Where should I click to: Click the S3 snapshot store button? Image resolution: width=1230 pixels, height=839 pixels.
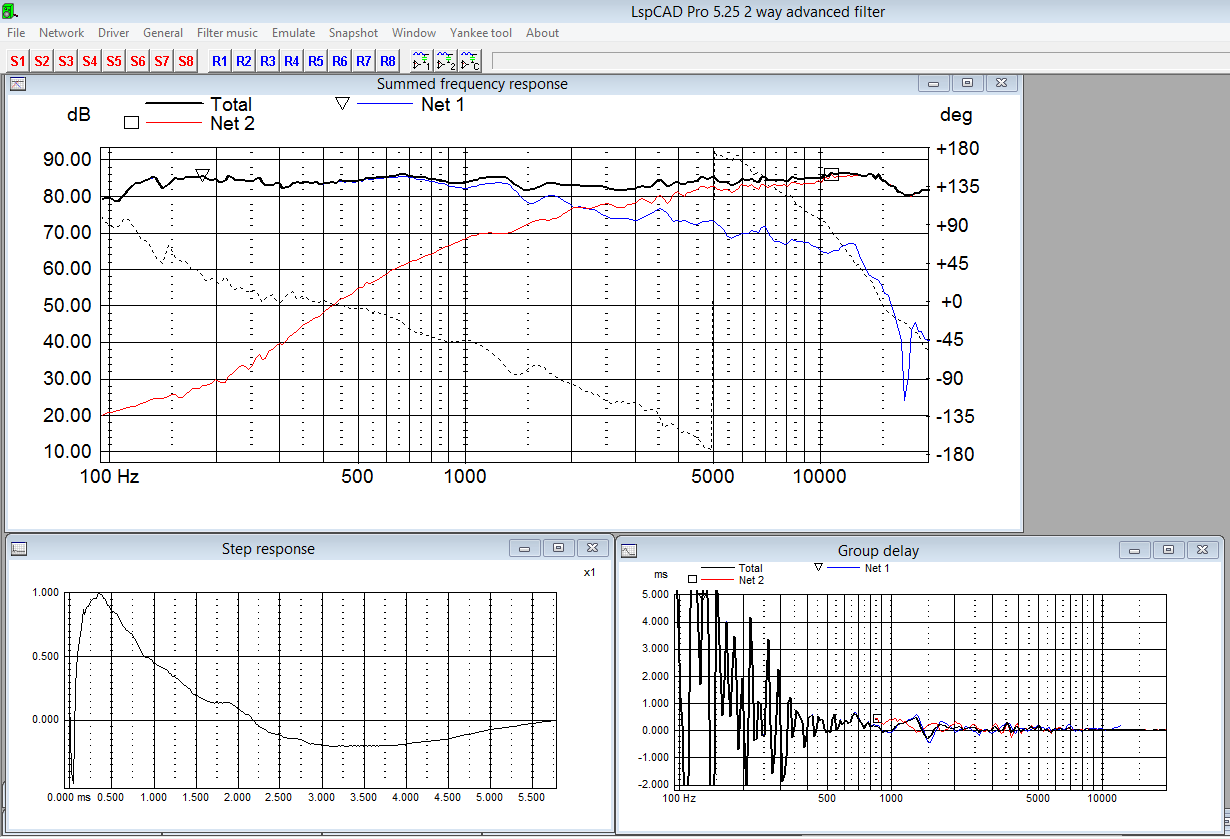(x=66, y=61)
